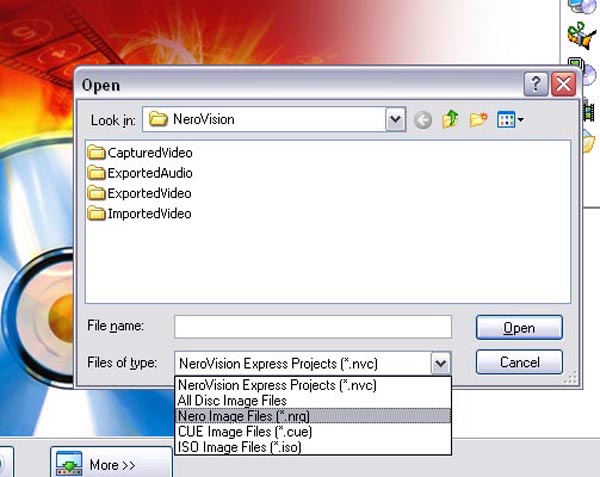Create a new folder
Viewport: 600px width, 477px height.
click(478, 120)
